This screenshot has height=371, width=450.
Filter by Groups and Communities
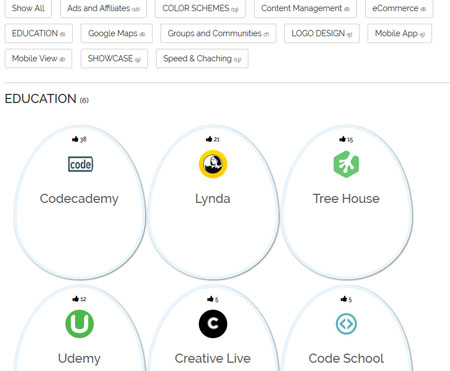pyautogui.click(x=218, y=33)
